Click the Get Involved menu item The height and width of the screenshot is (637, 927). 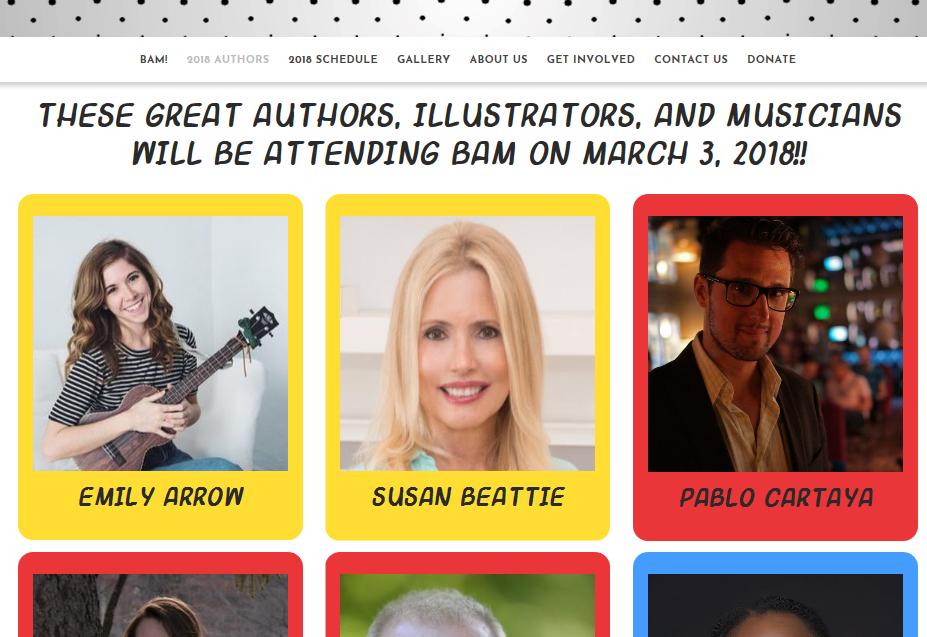coord(591,60)
